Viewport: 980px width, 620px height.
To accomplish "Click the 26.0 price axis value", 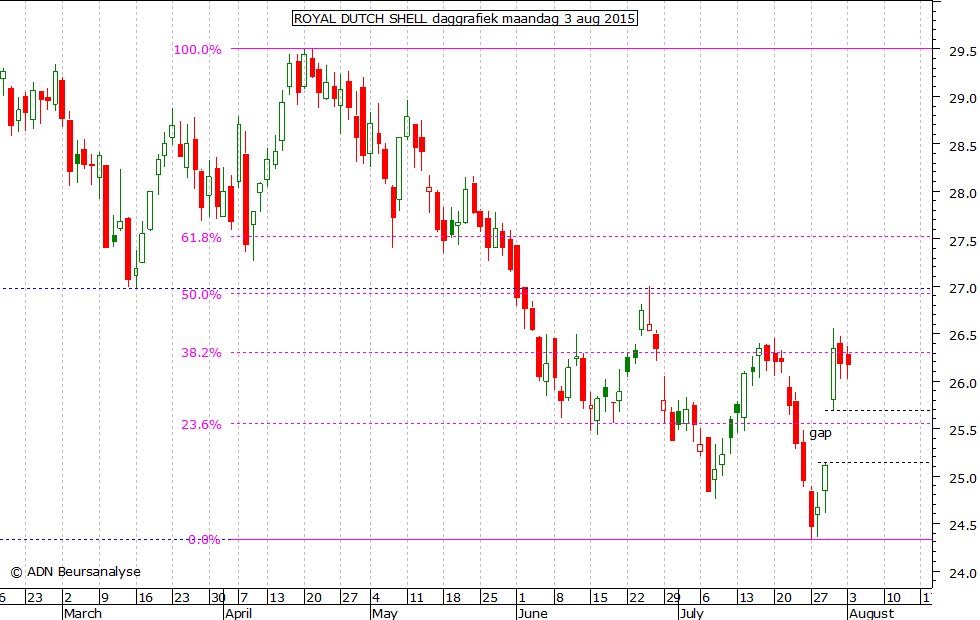I will click(962, 383).
